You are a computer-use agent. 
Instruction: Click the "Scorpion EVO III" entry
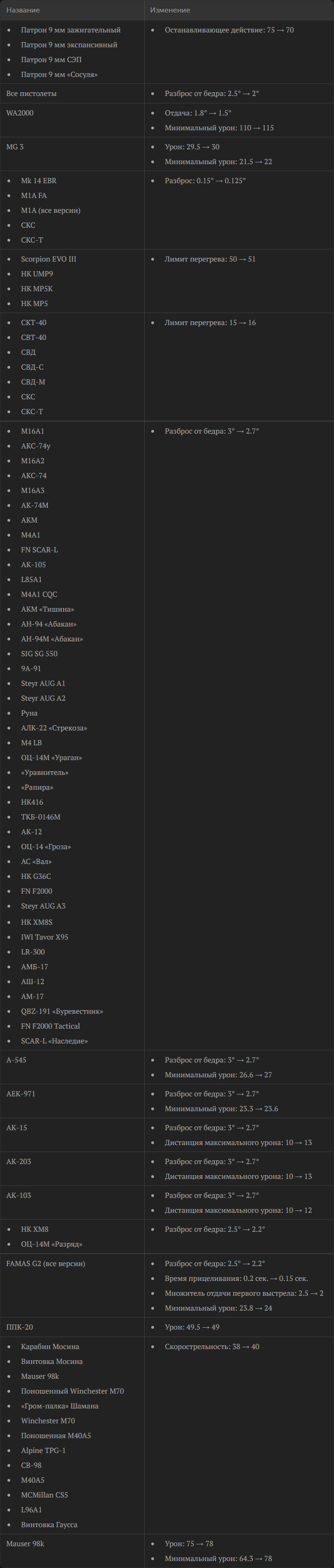49,259
